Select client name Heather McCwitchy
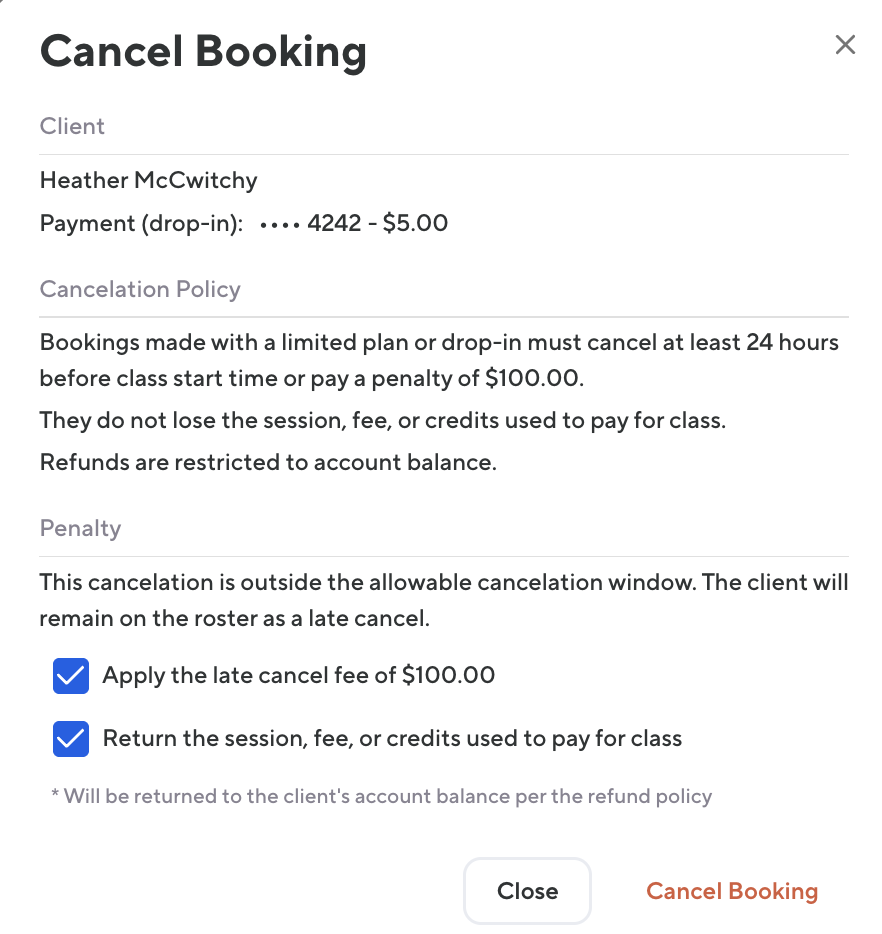The width and height of the screenshot is (882, 934). [x=148, y=181]
